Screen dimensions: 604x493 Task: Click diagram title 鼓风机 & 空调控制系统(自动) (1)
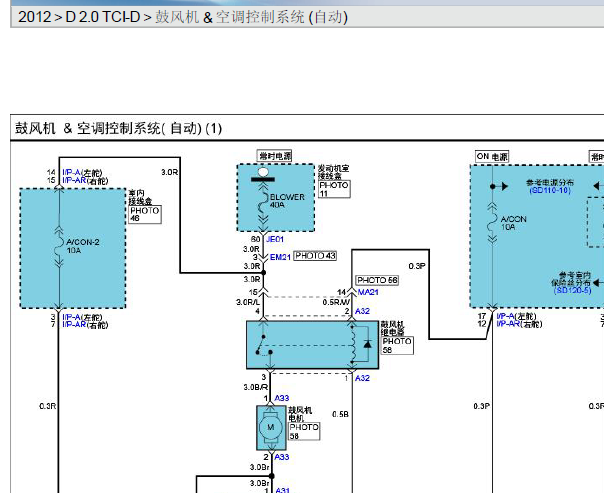(118, 128)
